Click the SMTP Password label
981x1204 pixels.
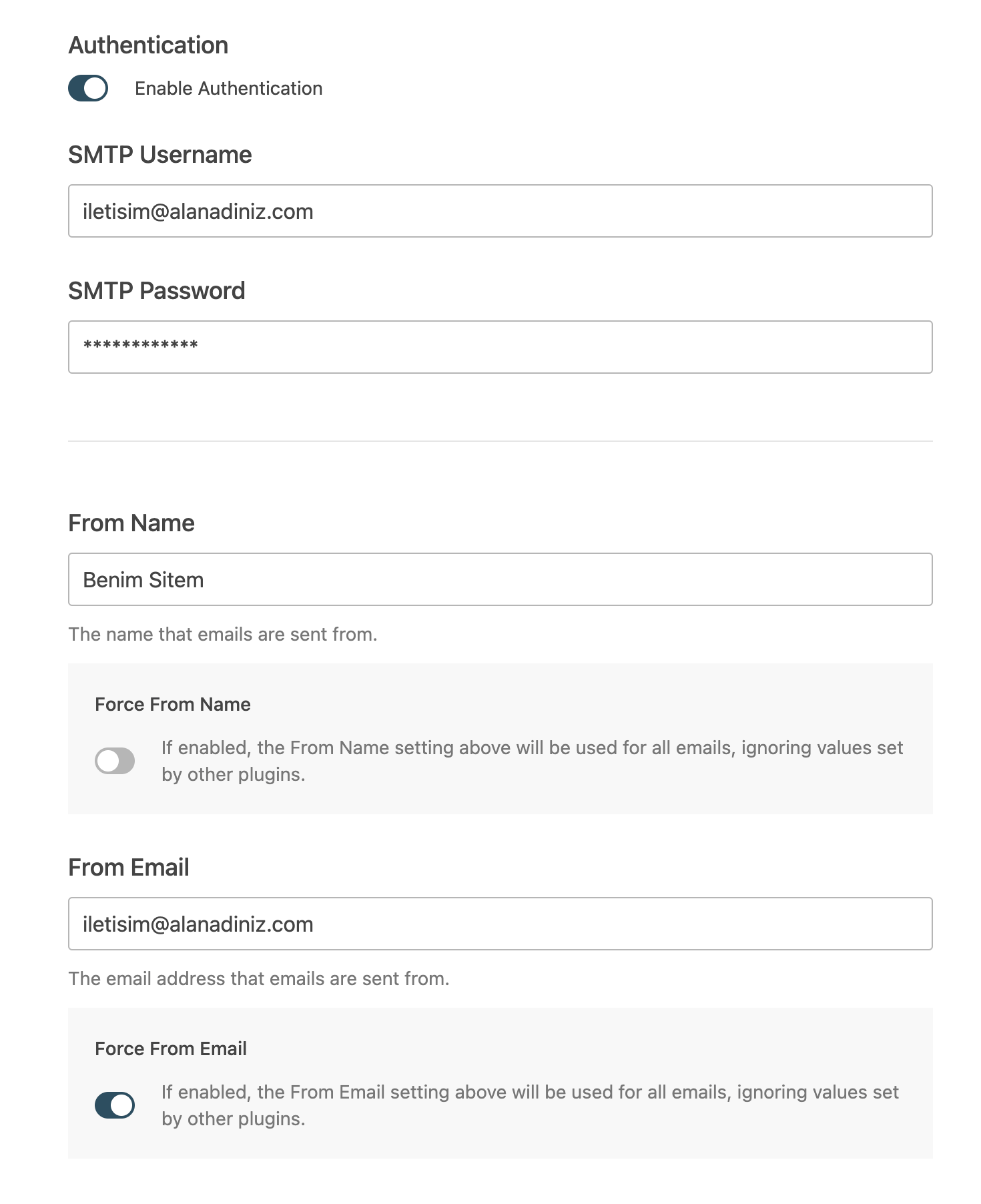(x=157, y=291)
